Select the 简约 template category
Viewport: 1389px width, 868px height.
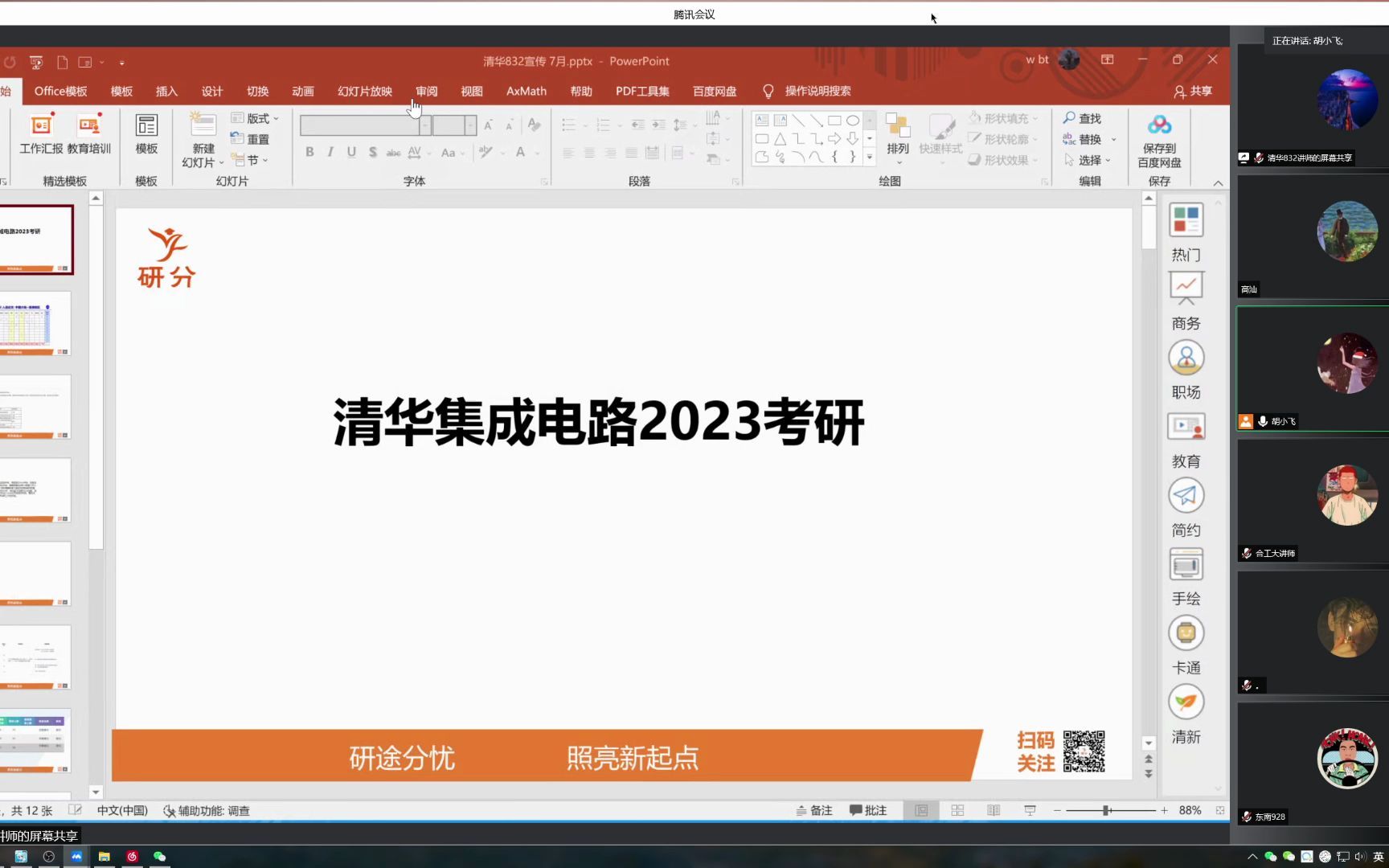(1186, 507)
